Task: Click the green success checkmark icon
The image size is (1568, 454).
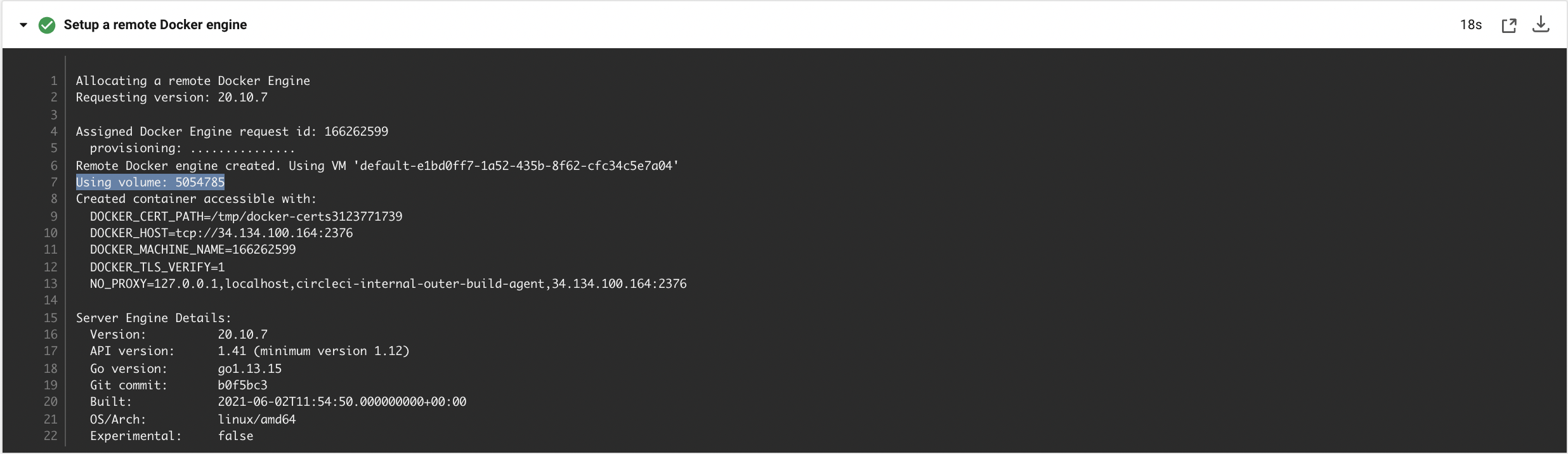Action: click(47, 25)
